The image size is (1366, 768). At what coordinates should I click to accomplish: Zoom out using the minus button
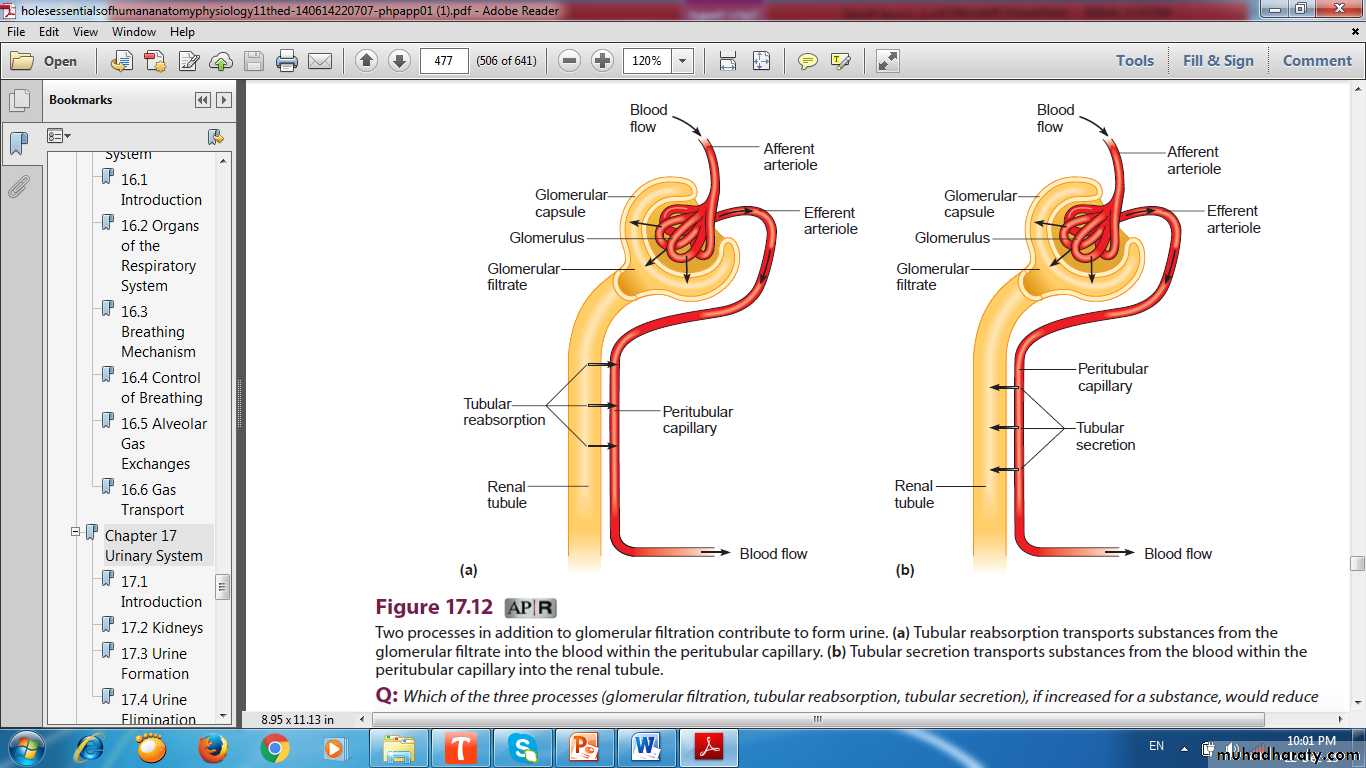(569, 61)
